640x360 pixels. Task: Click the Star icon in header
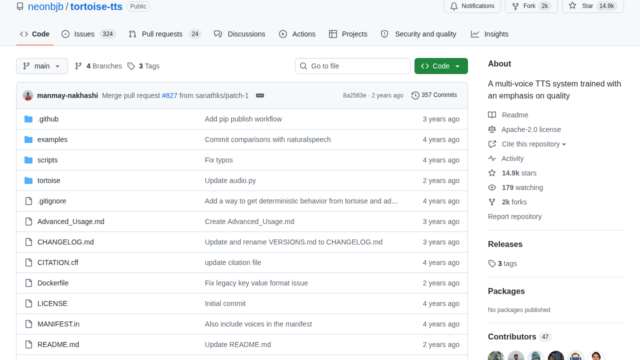[x=573, y=6]
